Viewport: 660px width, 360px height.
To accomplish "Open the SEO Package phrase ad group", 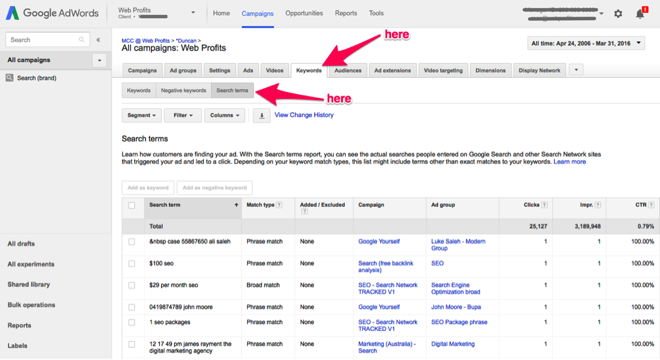I will (x=459, y=322).
